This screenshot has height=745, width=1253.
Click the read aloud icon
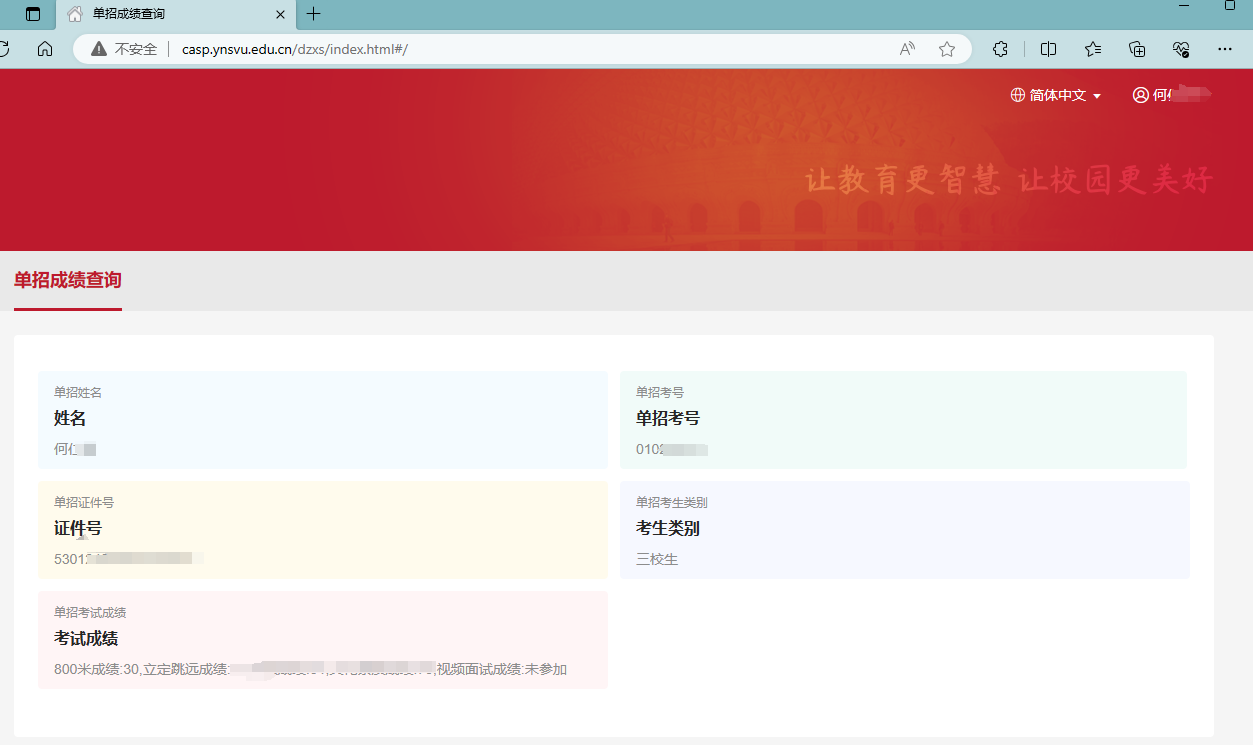(x=907, y=49)
